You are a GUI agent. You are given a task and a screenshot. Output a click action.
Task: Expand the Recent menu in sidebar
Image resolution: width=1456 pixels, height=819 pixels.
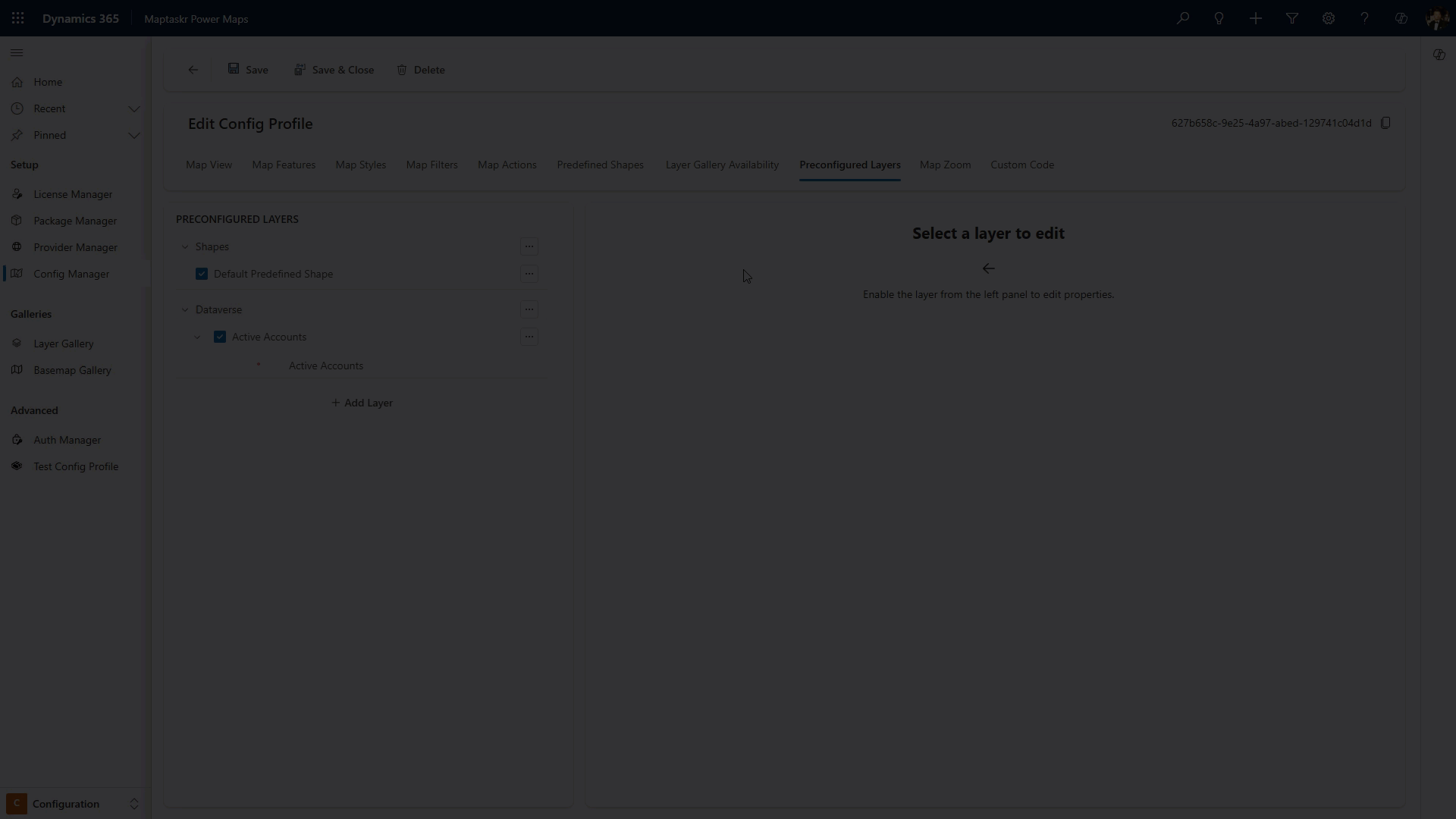coord(135,108)
